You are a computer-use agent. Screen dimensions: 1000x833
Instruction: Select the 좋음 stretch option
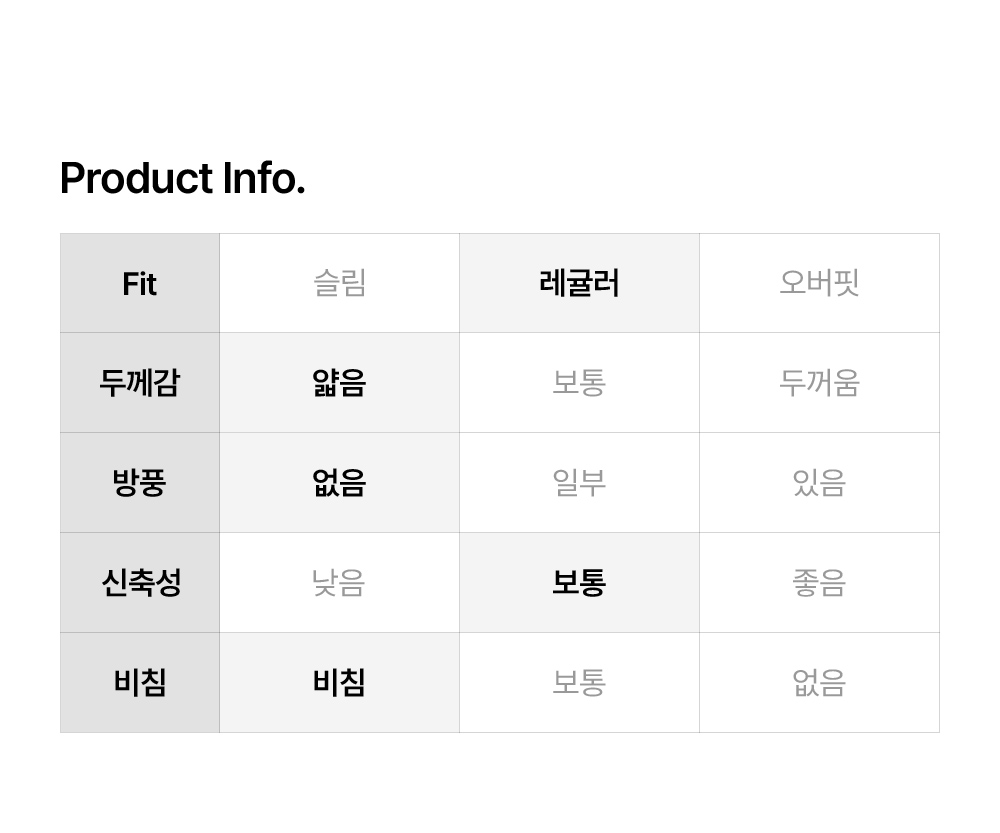[819, 583]
